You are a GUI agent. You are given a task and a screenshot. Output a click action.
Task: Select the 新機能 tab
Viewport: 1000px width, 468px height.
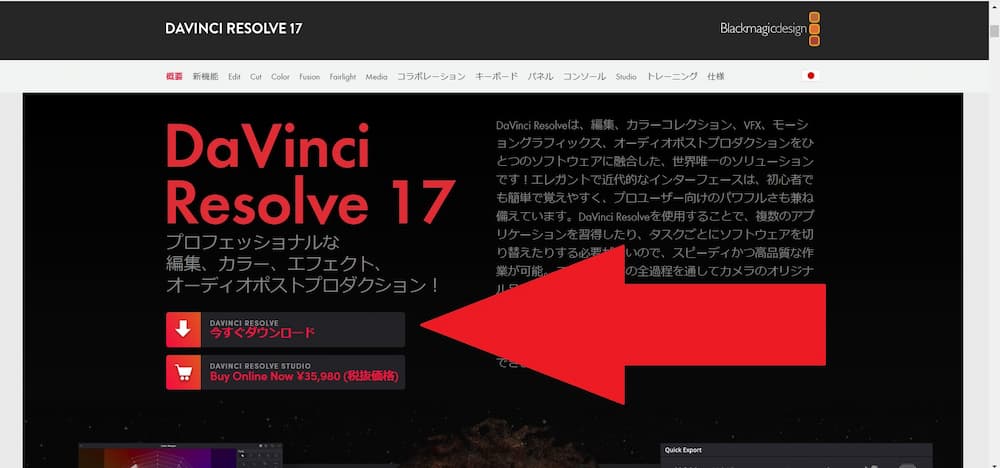pos(205,77)
